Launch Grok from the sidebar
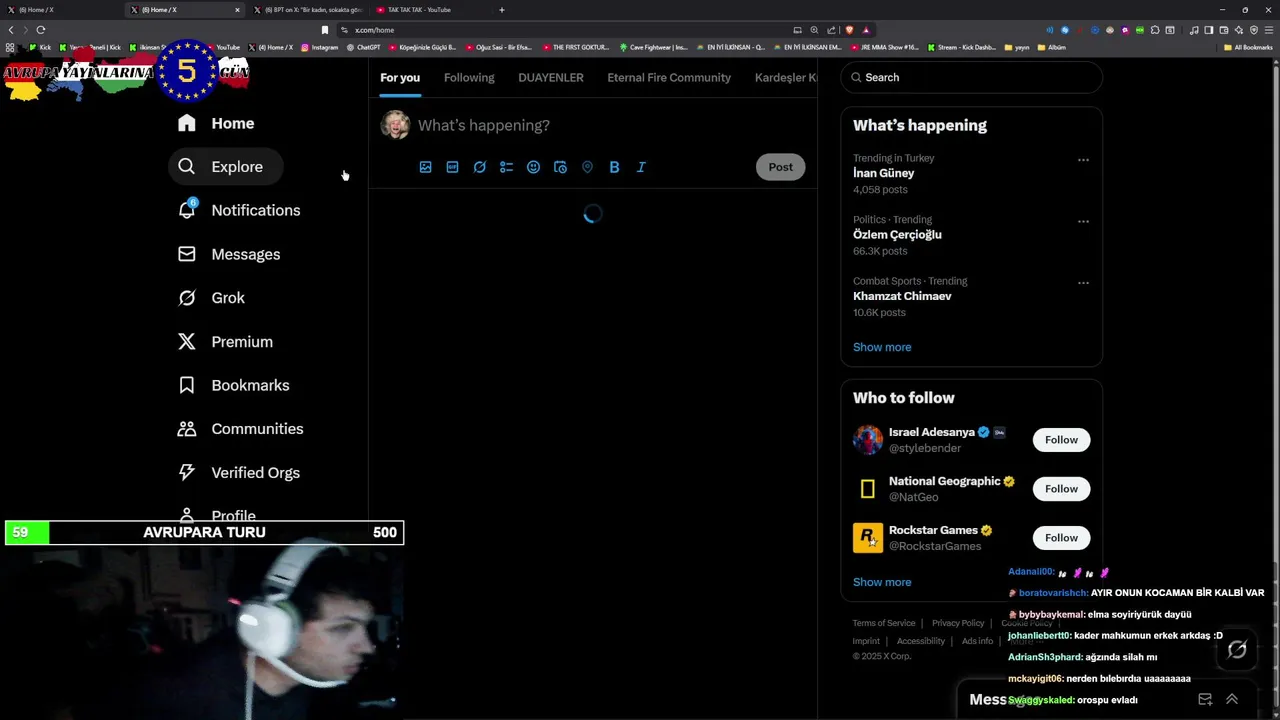 click(211, 298)
